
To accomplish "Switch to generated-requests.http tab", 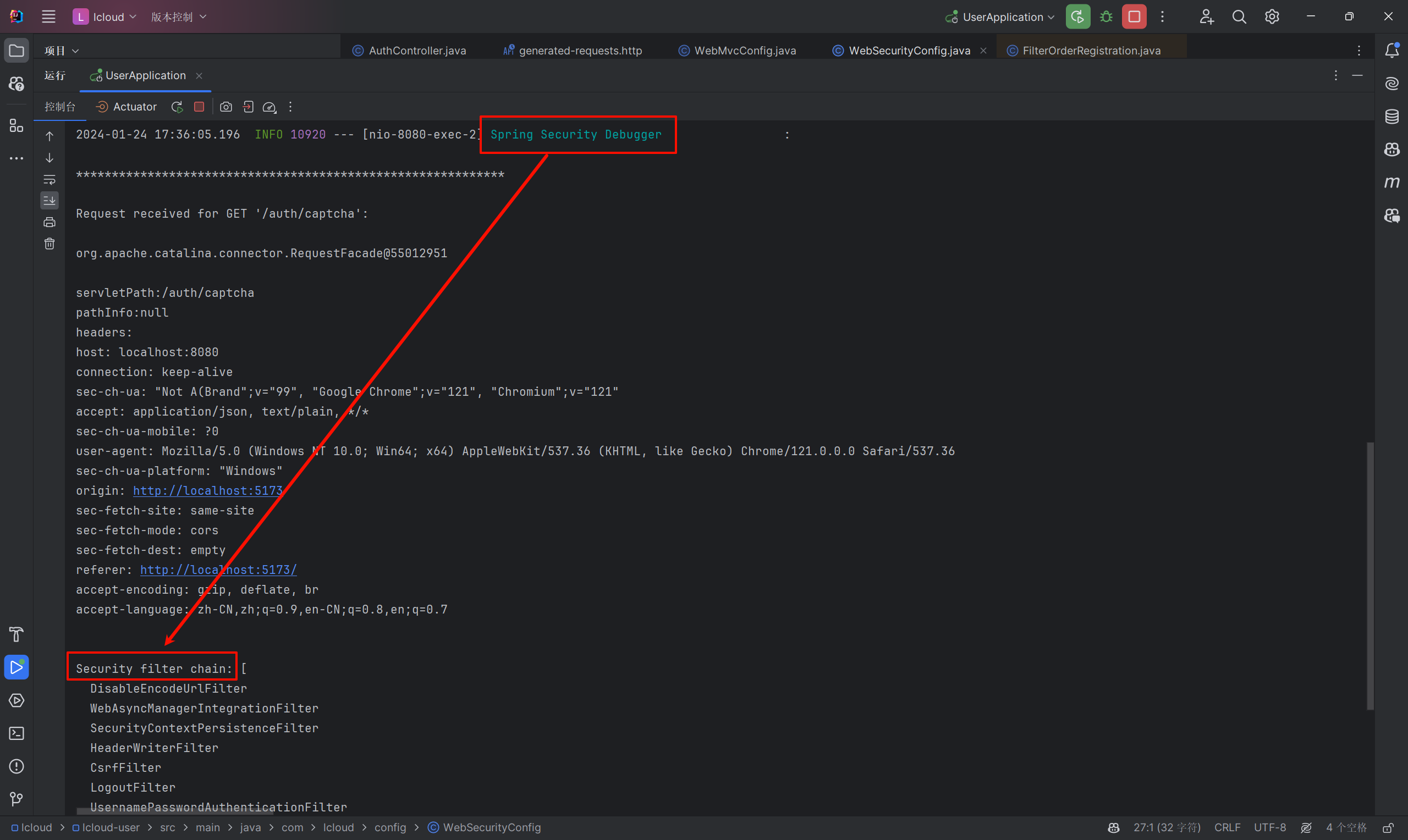I will click(573, 51).
